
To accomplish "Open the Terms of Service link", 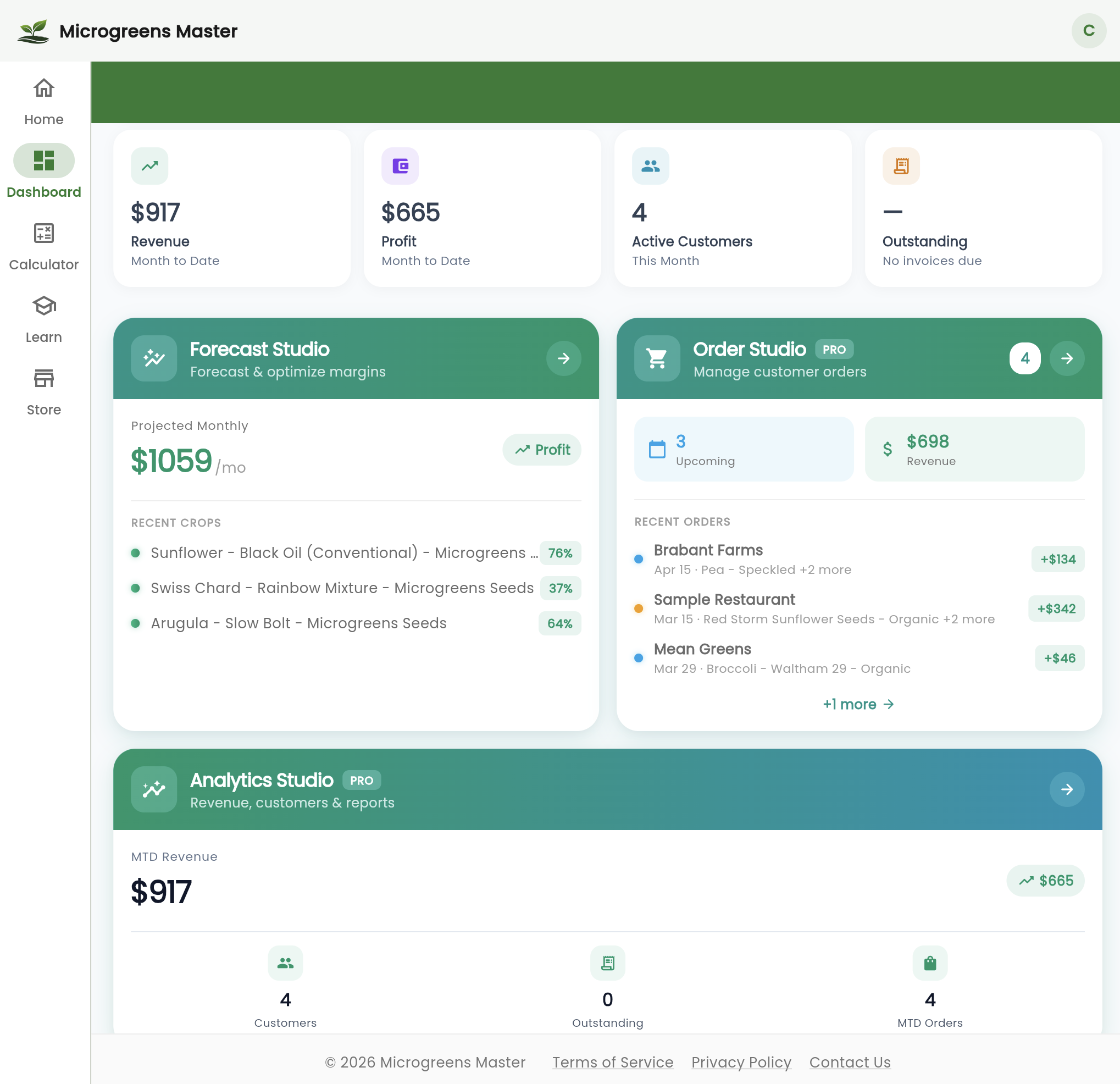I will [613, 1061].
